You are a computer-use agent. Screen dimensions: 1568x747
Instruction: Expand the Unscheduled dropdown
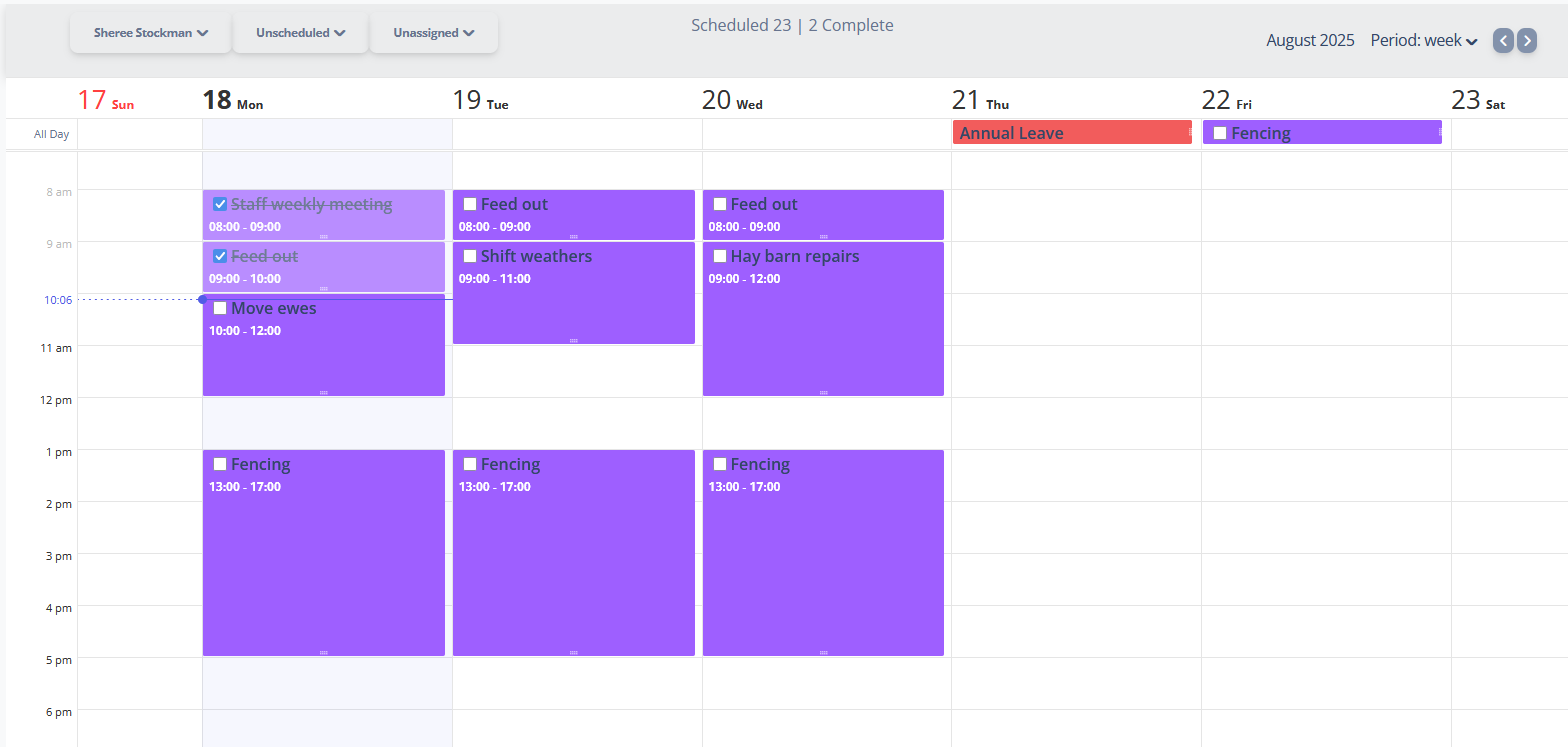pyautogui.click(x=300, y=33)
